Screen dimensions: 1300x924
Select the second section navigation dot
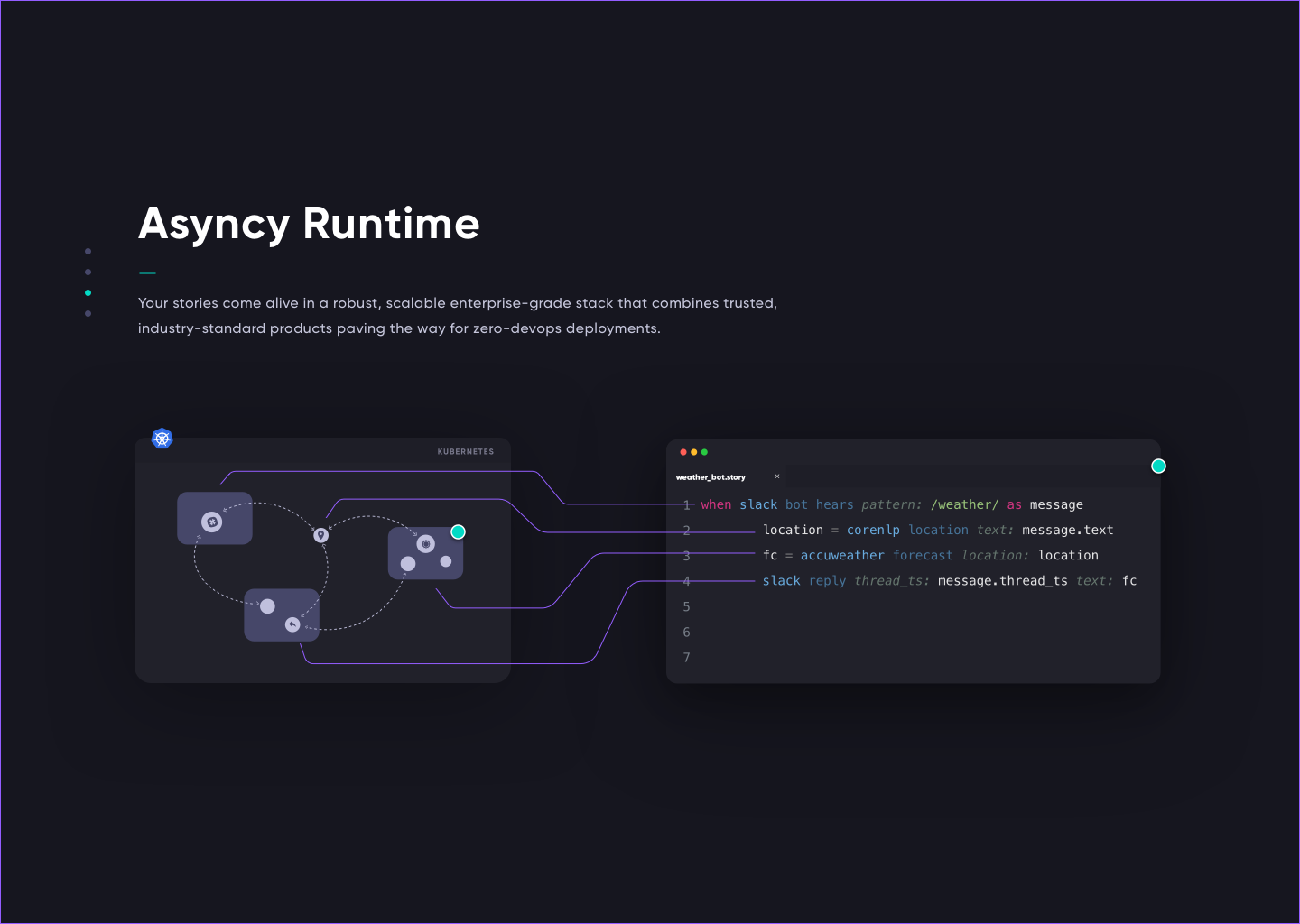88,272
